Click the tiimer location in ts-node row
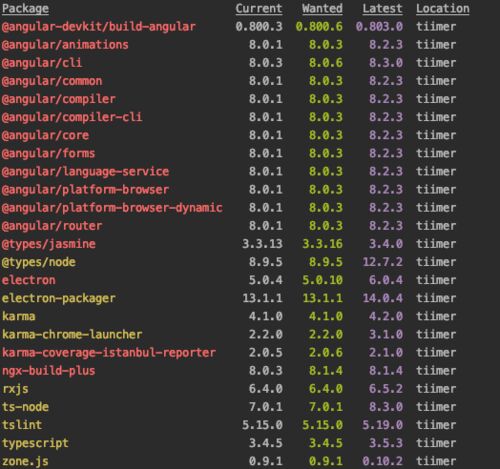Viewport: 500px width, 469px height. [x=436, y=407]
